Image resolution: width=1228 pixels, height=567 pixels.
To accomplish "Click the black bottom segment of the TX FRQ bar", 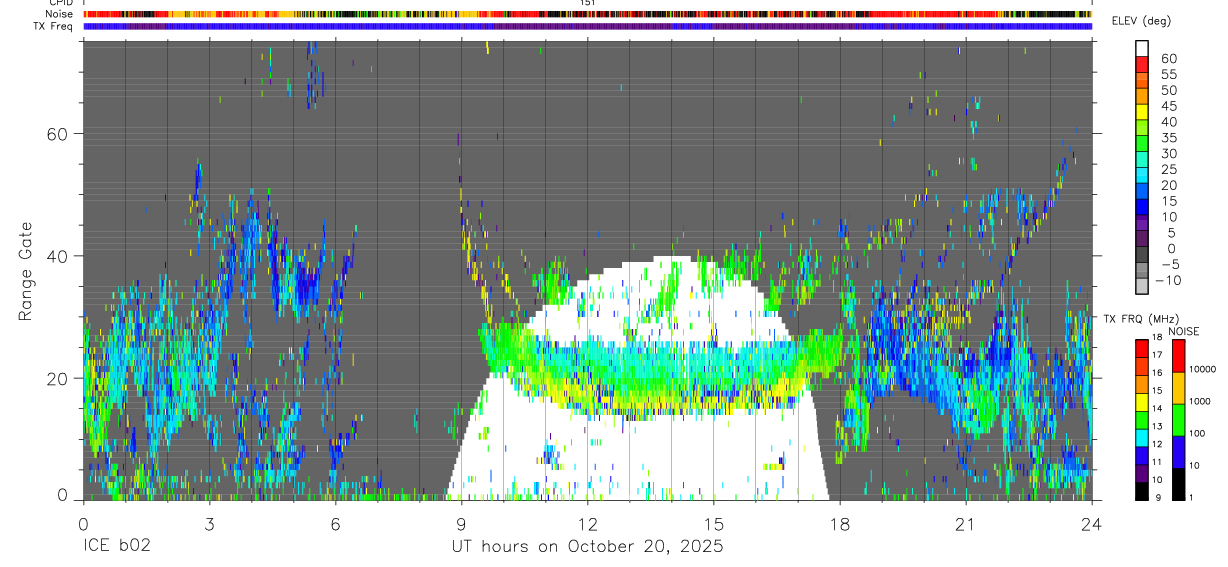I will [x=1141, y=492].
